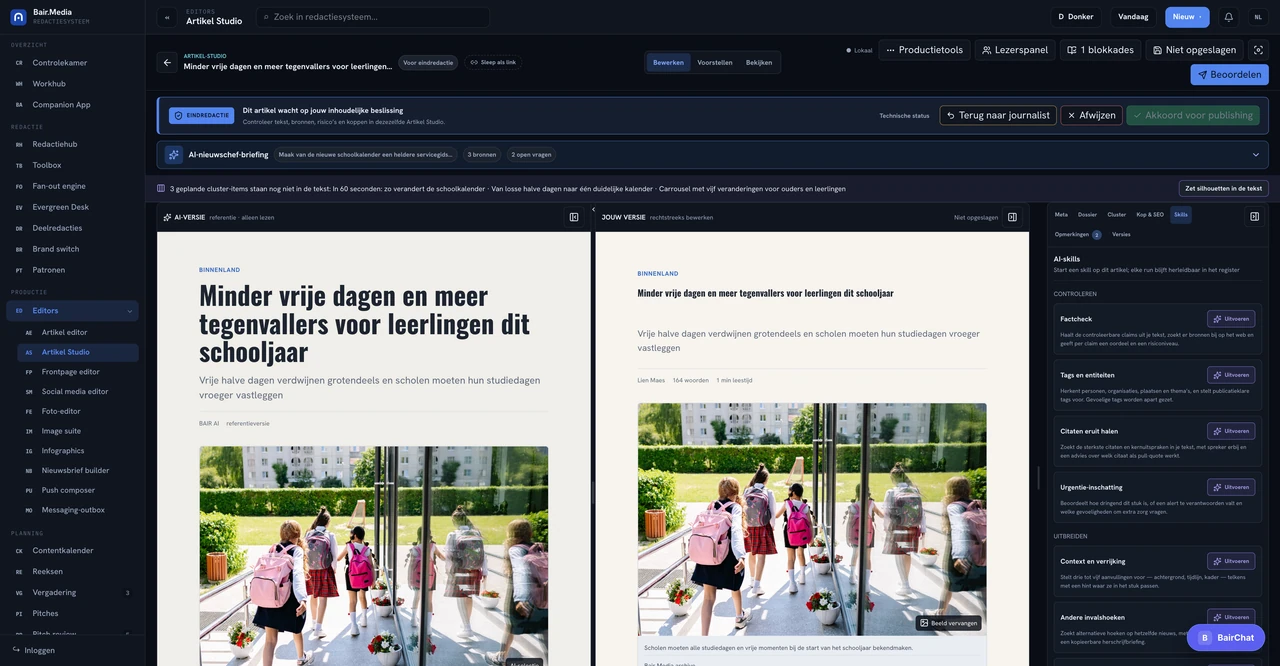Toggle focus mode icon beside Niet opgeslagen

(1259, 50)
